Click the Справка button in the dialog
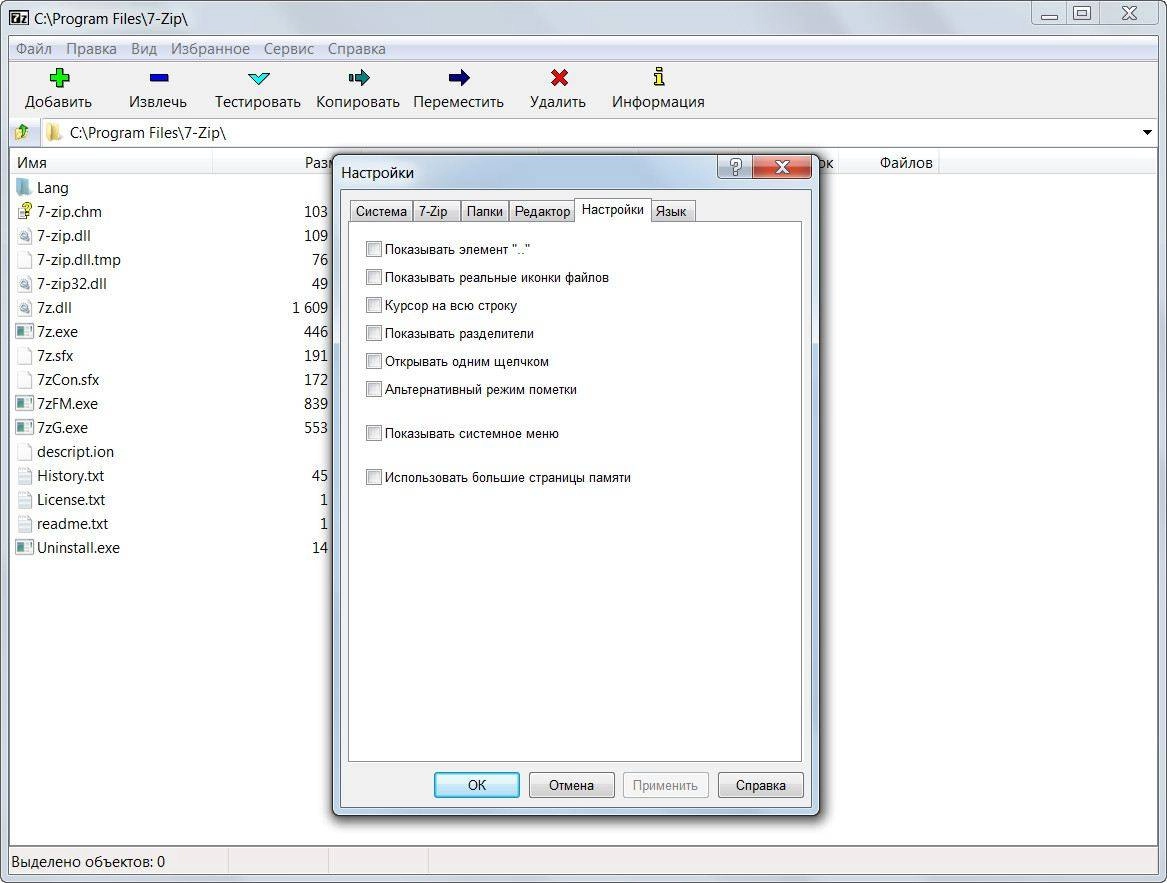Screen dimensions: 1167x883 [x=761, y=785]
